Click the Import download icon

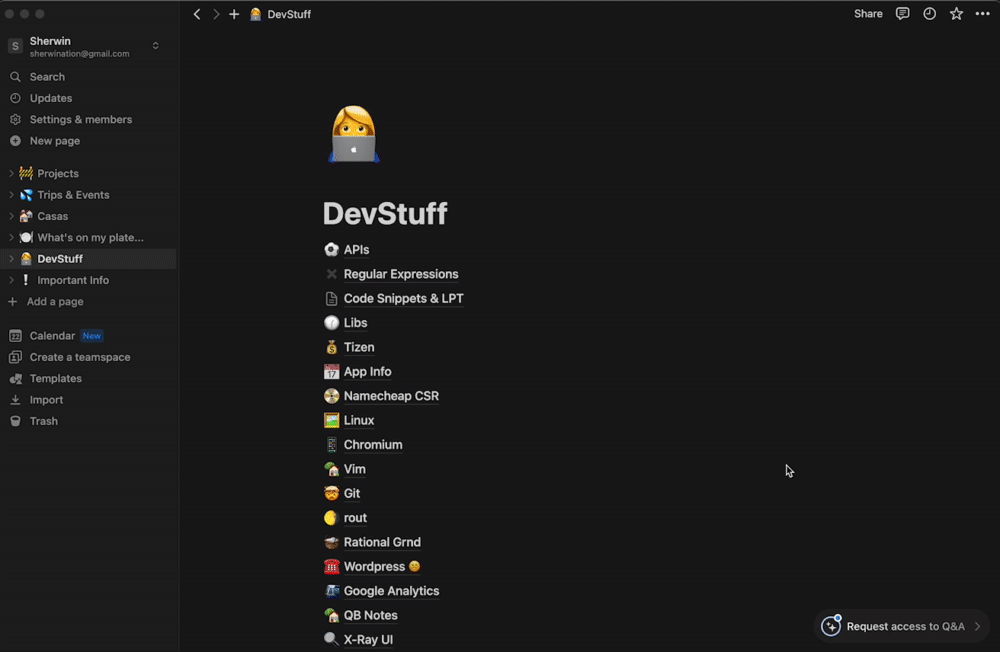point(15,400)
